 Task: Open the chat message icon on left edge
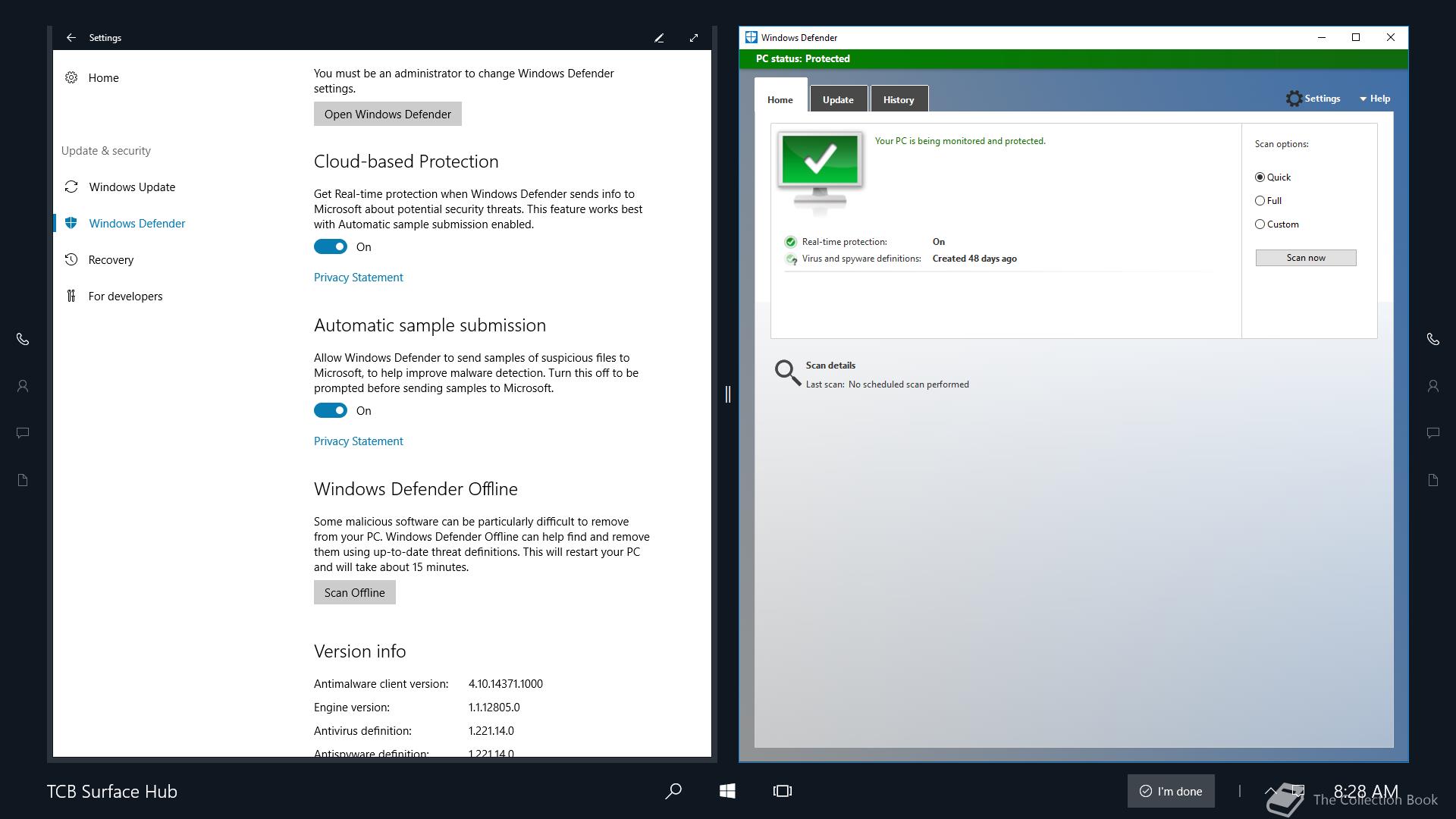point(23,433)
